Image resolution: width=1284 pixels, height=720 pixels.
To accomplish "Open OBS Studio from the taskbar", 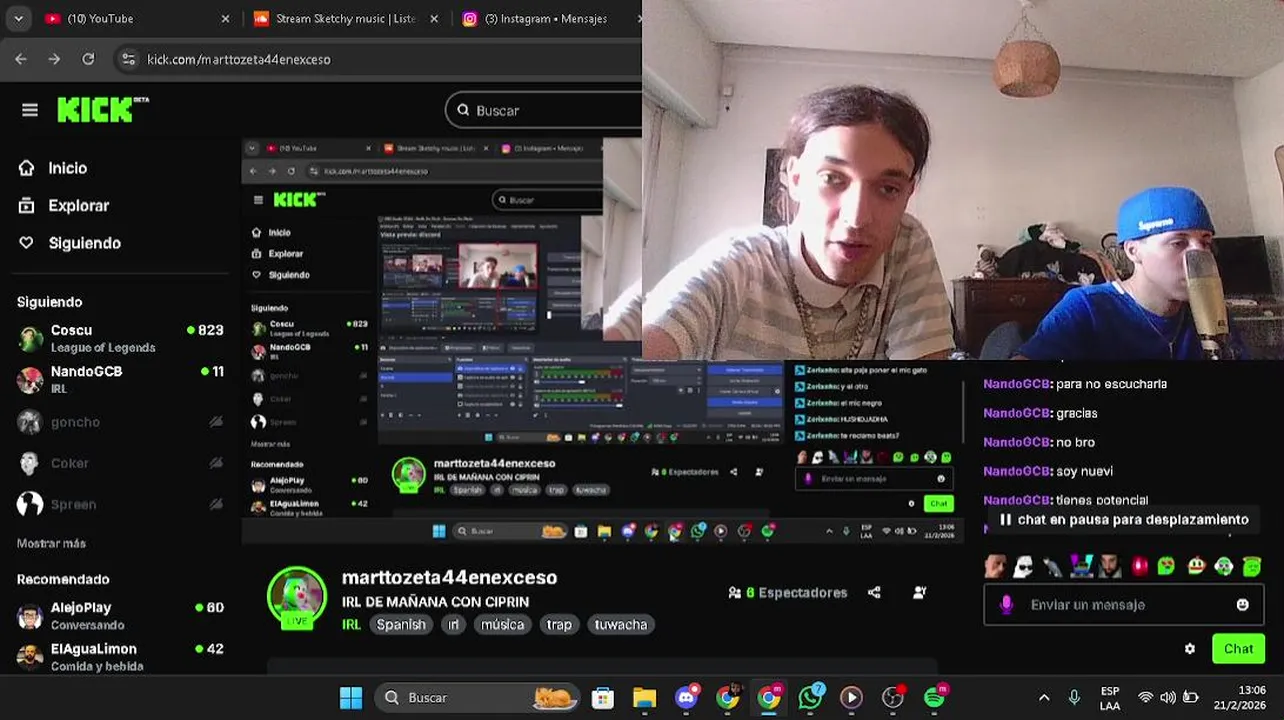I will pos(893,697).
